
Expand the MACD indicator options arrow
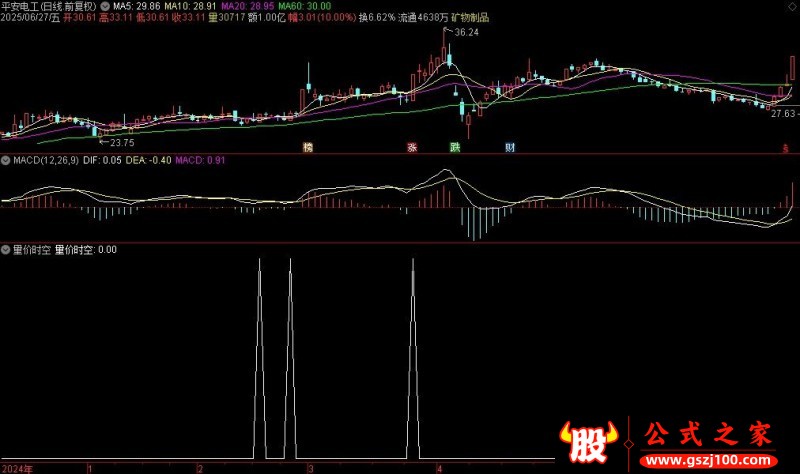[6, 160]
